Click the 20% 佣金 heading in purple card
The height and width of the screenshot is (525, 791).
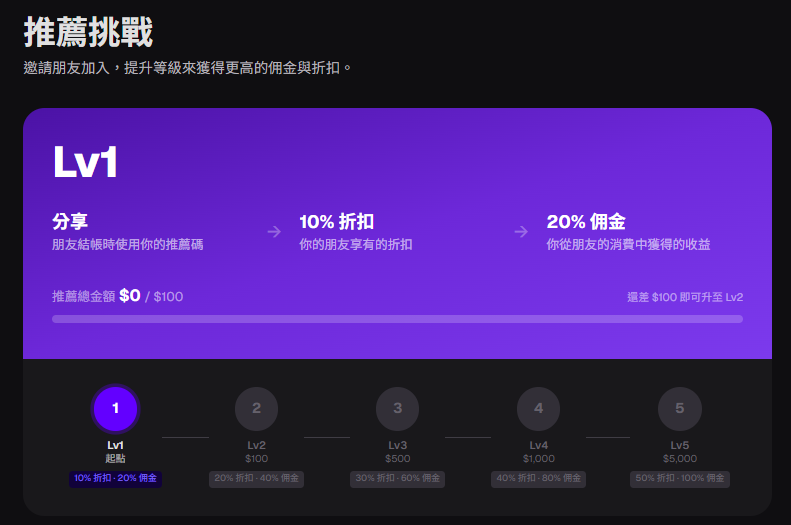[586, 221]
